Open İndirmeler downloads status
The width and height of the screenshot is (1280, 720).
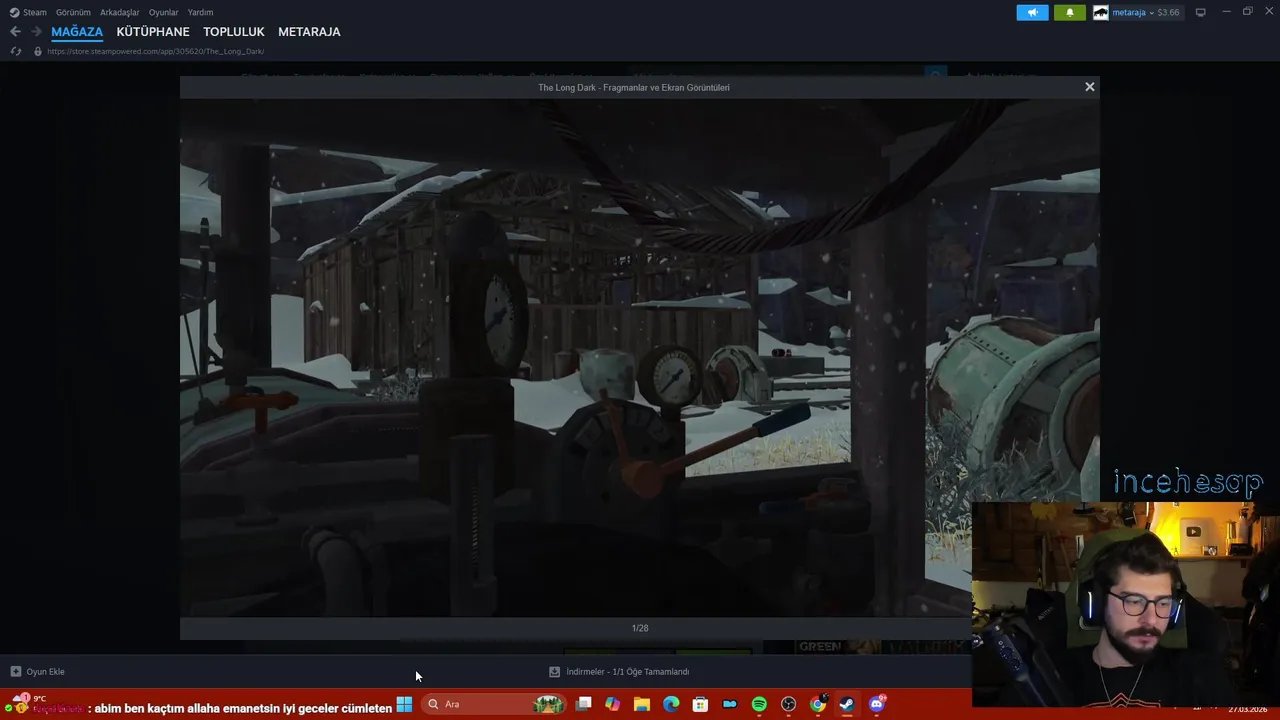(x=619, y=672)
